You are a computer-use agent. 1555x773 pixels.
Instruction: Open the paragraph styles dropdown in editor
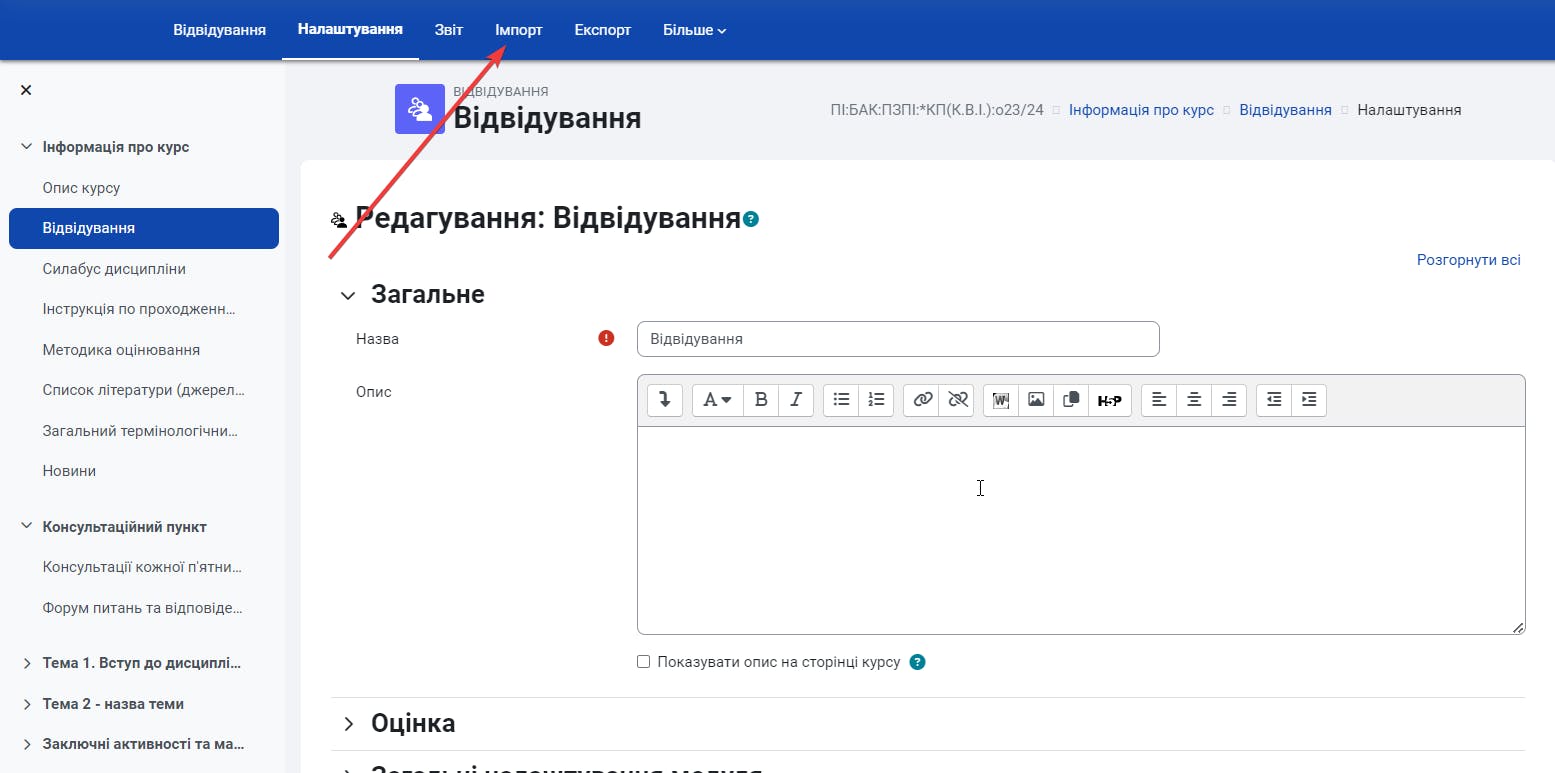coord(718,400)
